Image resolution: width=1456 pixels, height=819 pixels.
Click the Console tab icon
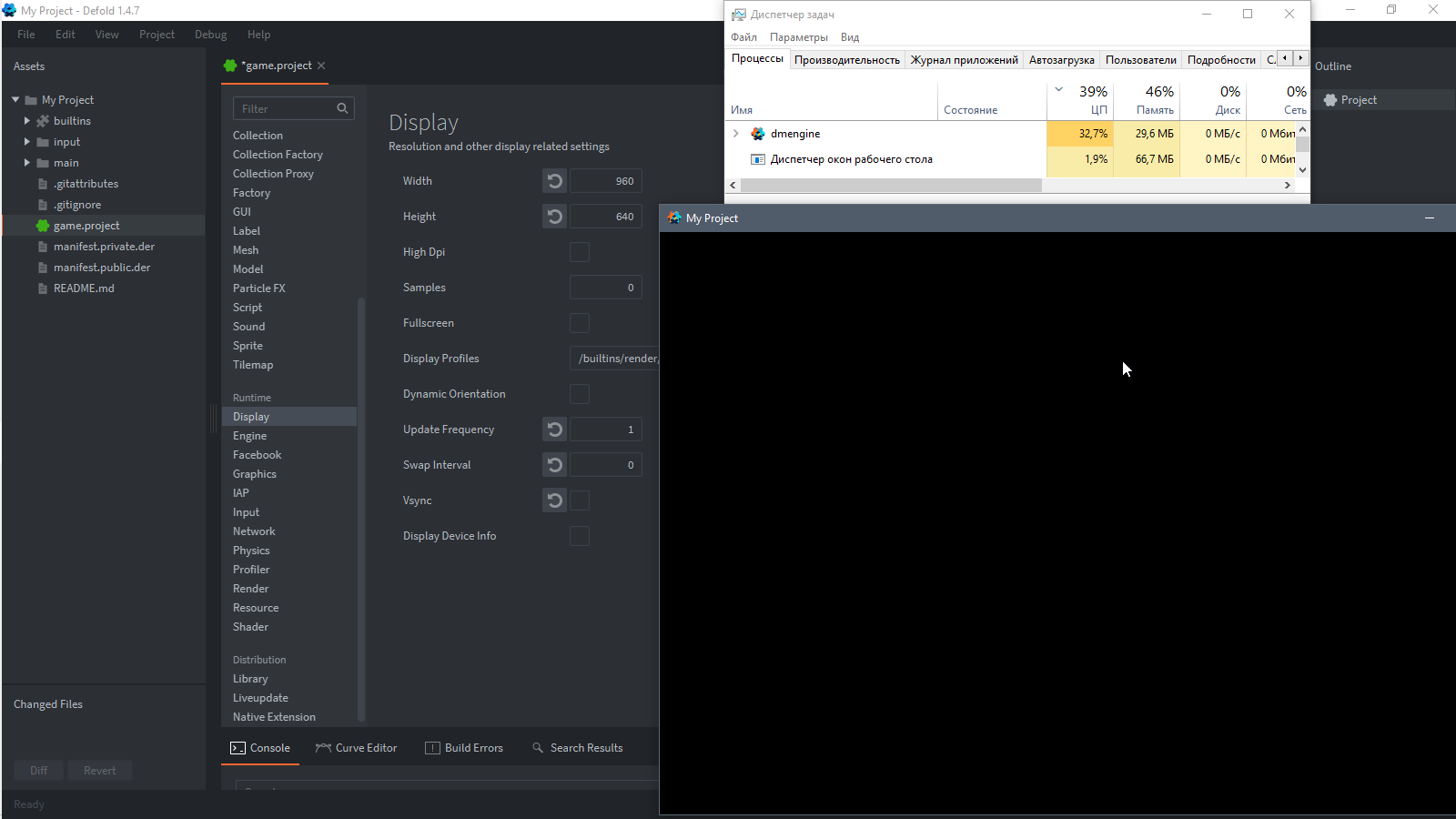click(x=238, y=748)
